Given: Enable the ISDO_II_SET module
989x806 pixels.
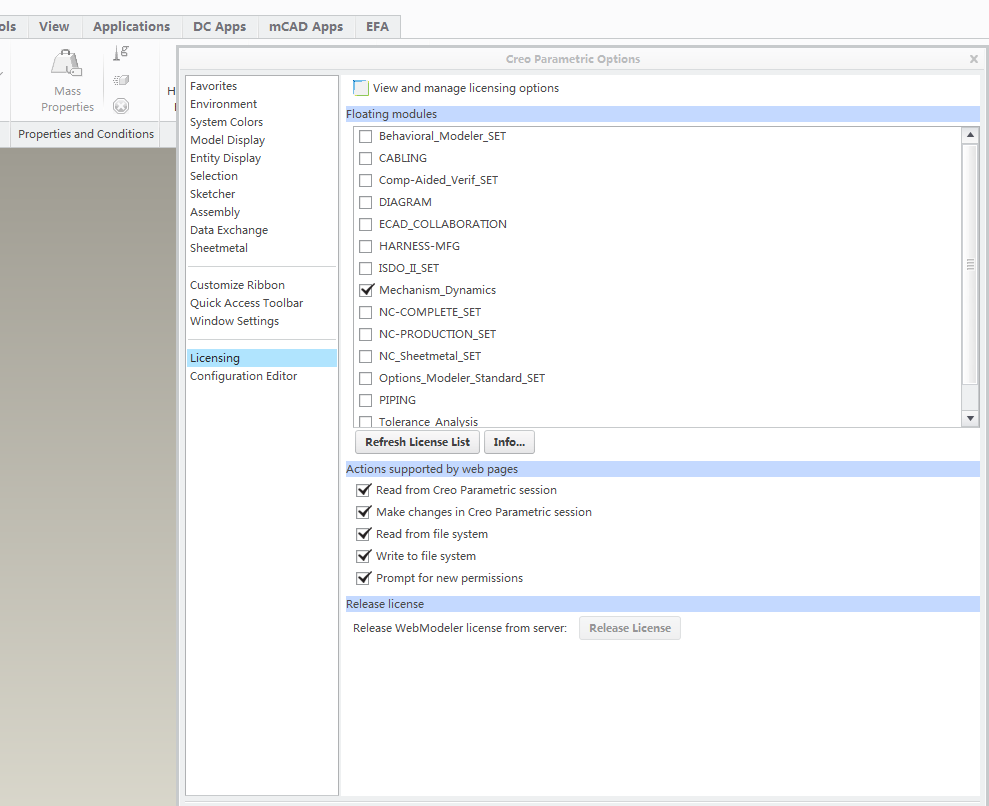Looking at the screenshot, I should coord(365,269).
